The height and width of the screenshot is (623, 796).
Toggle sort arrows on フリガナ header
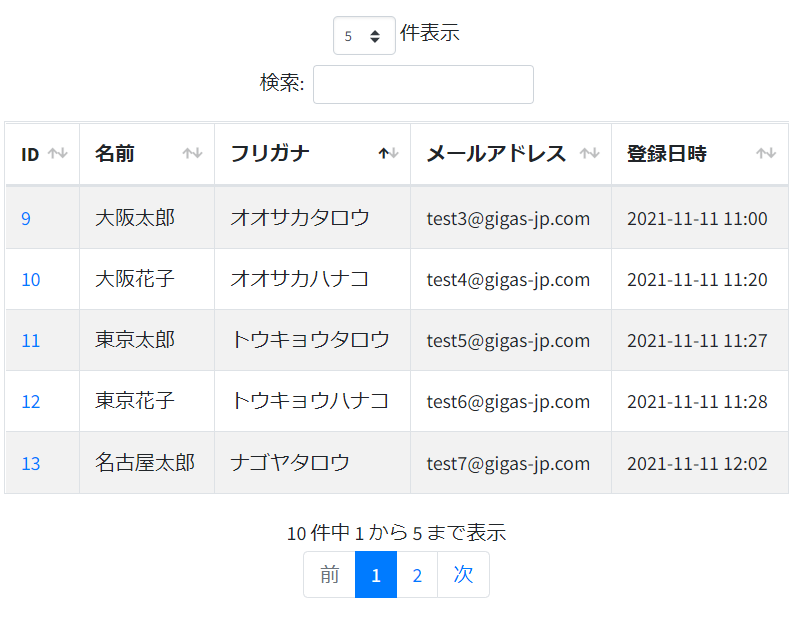pos(388,153)
